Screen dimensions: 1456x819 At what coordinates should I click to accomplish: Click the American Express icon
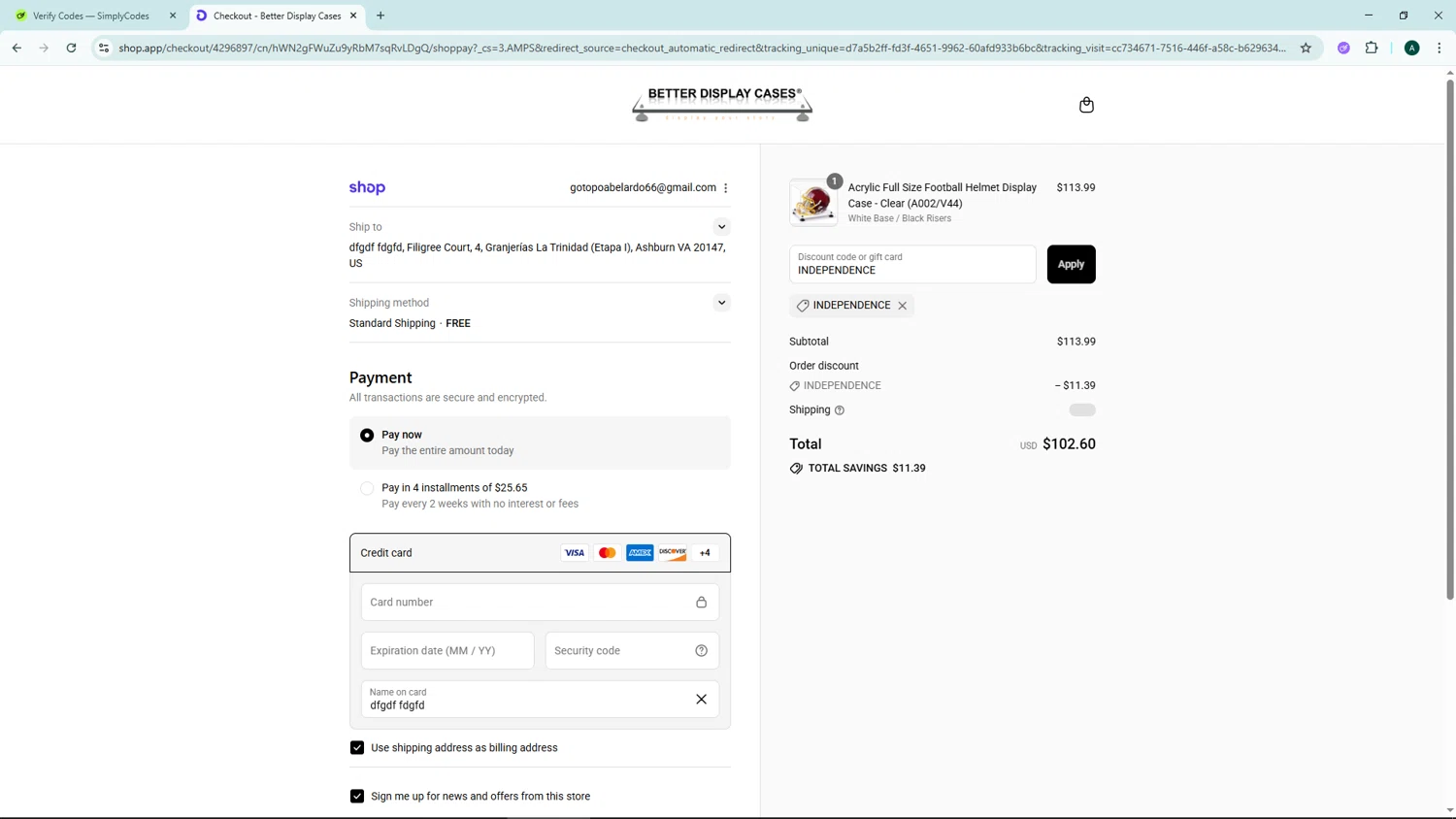coord(640,553)
